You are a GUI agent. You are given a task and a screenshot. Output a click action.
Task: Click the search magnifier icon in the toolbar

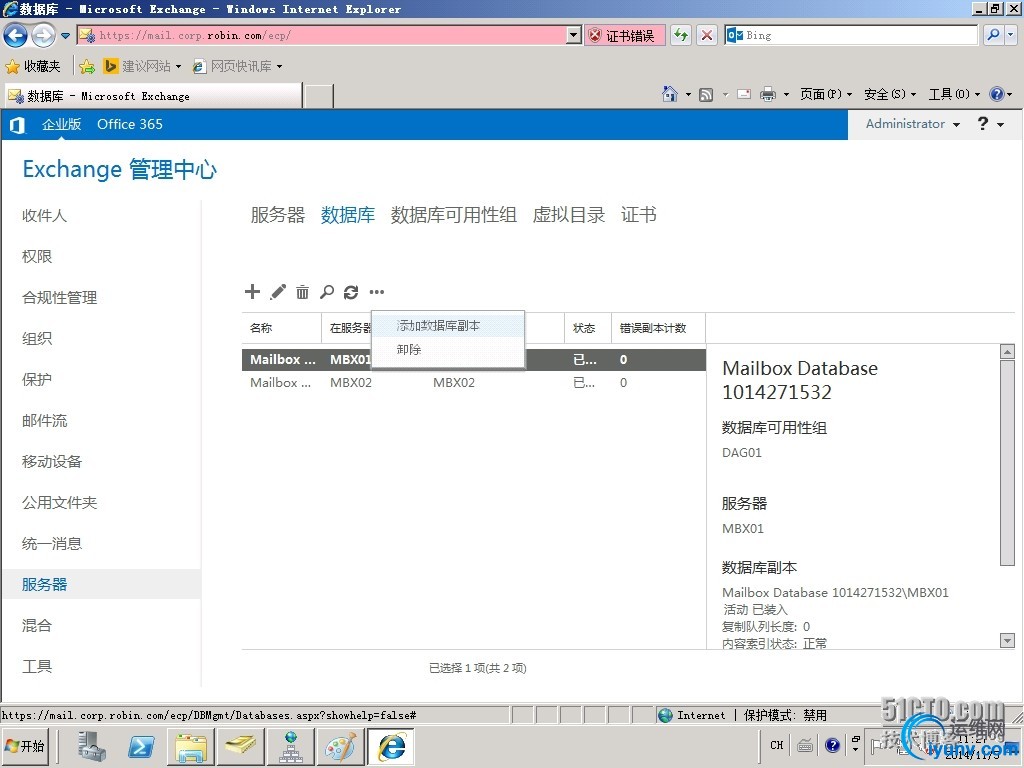327,292
